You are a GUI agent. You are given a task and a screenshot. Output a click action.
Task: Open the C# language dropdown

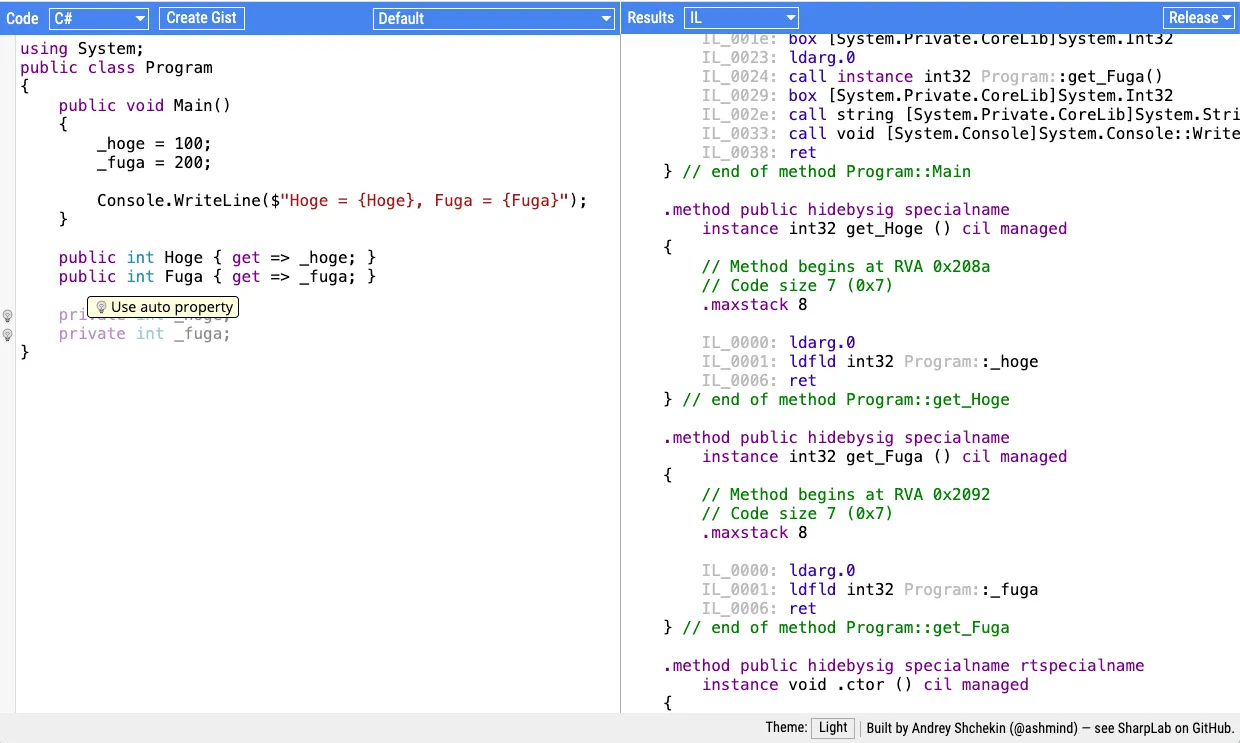(98, 18)
